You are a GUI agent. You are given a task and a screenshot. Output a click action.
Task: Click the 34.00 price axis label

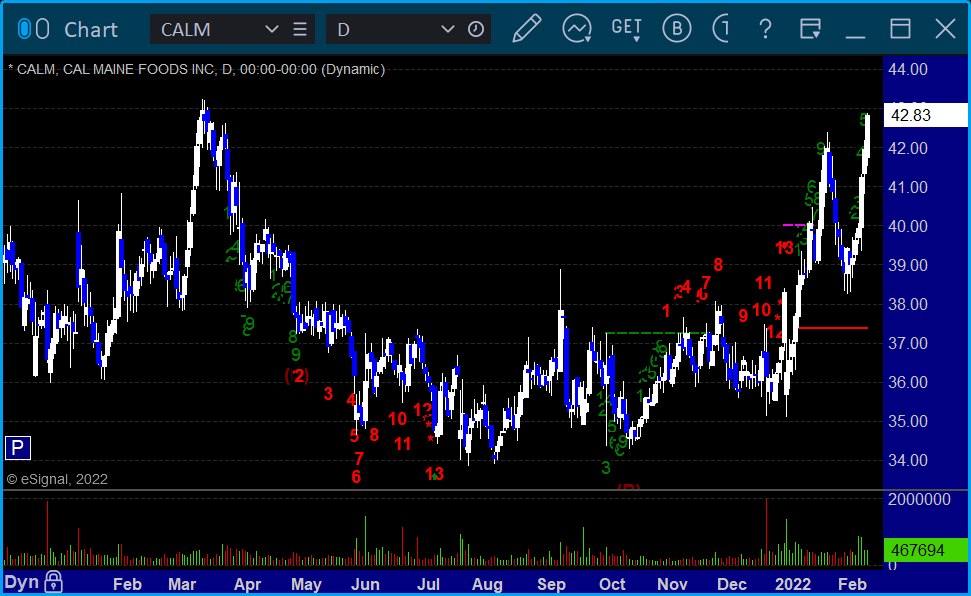click(x=908, y=460)
